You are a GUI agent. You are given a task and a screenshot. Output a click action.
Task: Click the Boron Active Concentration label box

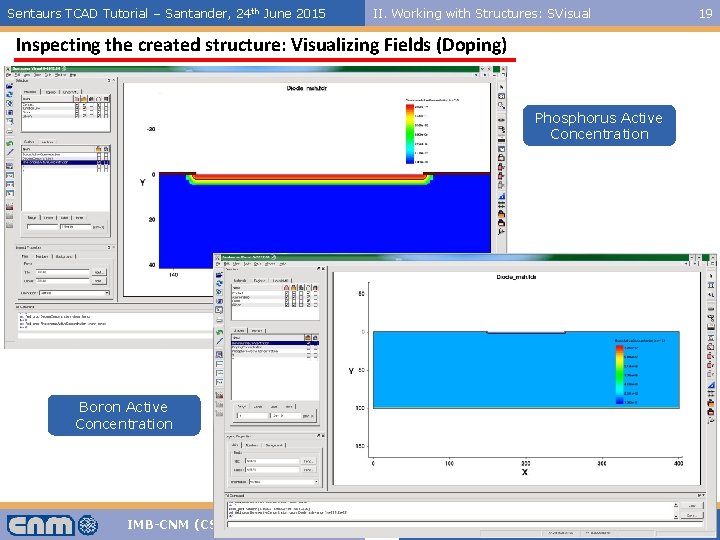pyautogui.click(x=124, y=415)
